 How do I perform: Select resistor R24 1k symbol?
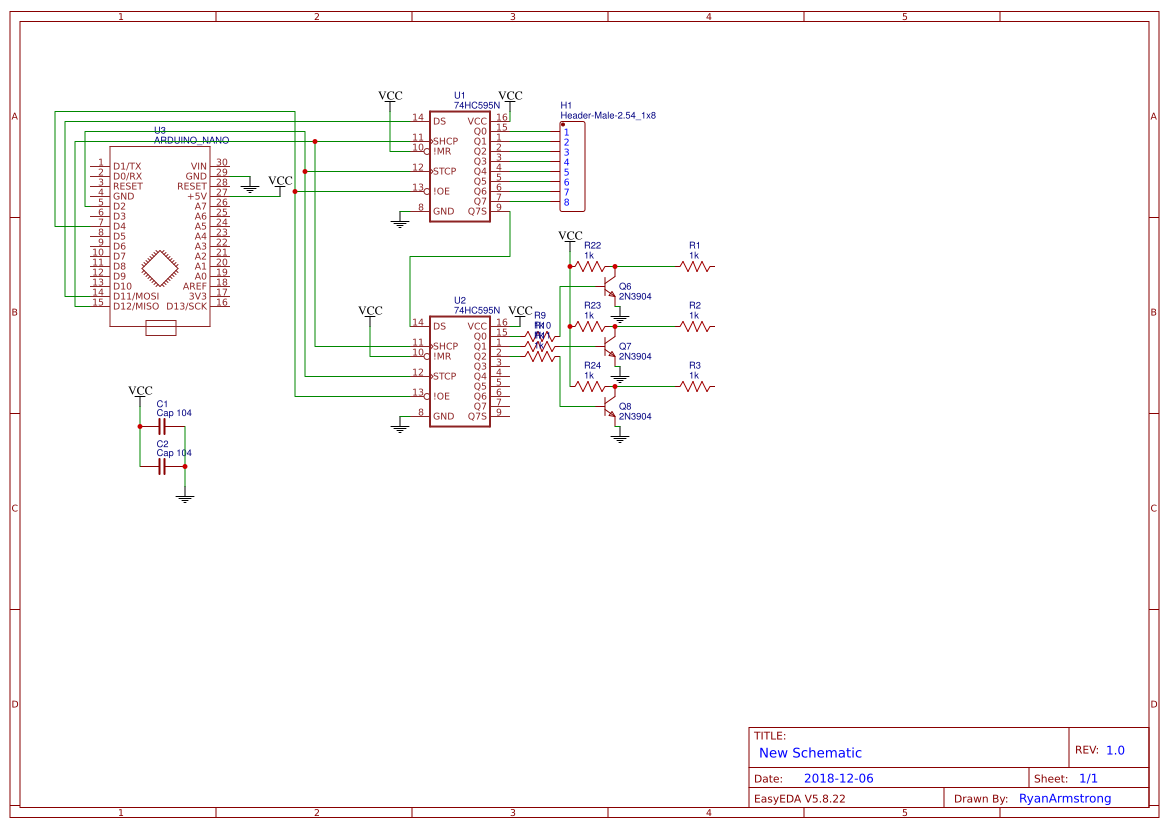pyautogui.click(x=590, y=386)
